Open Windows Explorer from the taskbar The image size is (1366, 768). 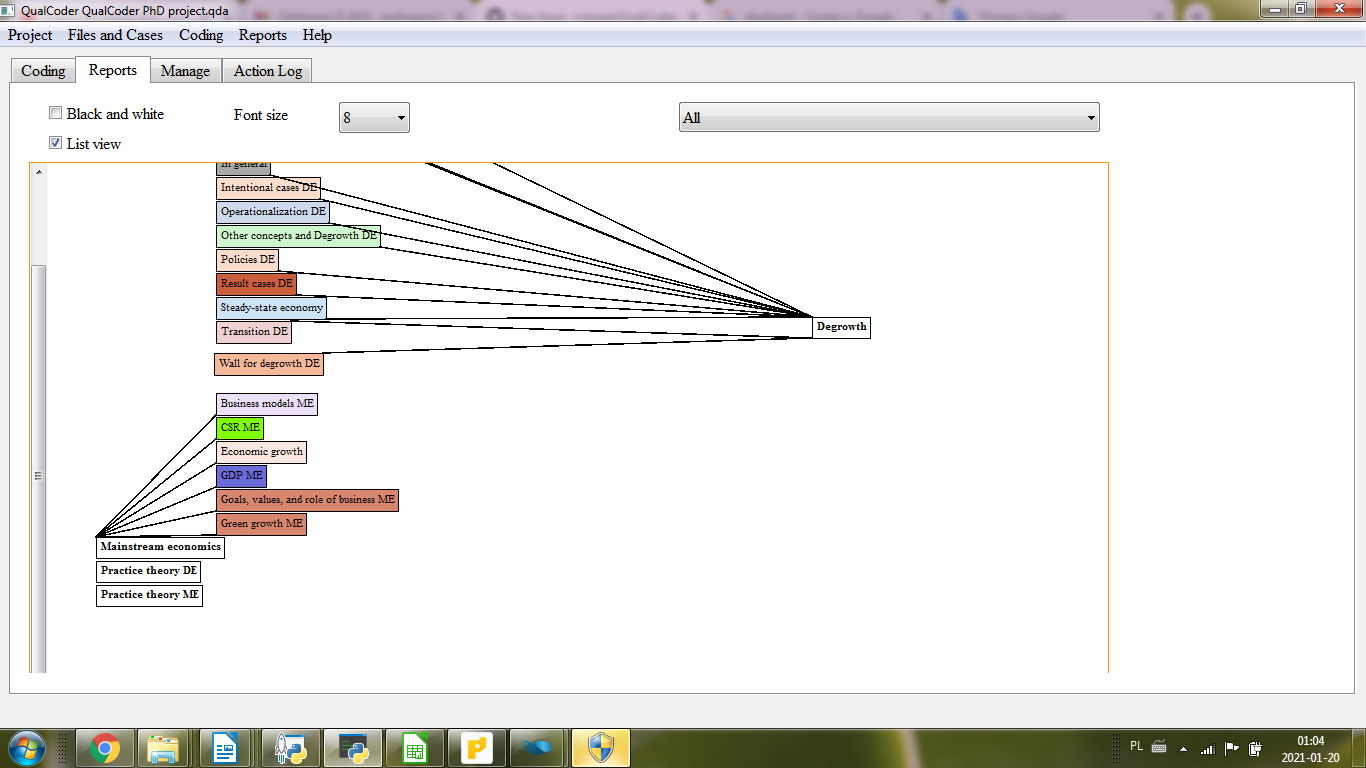click(x=165, y=747)
